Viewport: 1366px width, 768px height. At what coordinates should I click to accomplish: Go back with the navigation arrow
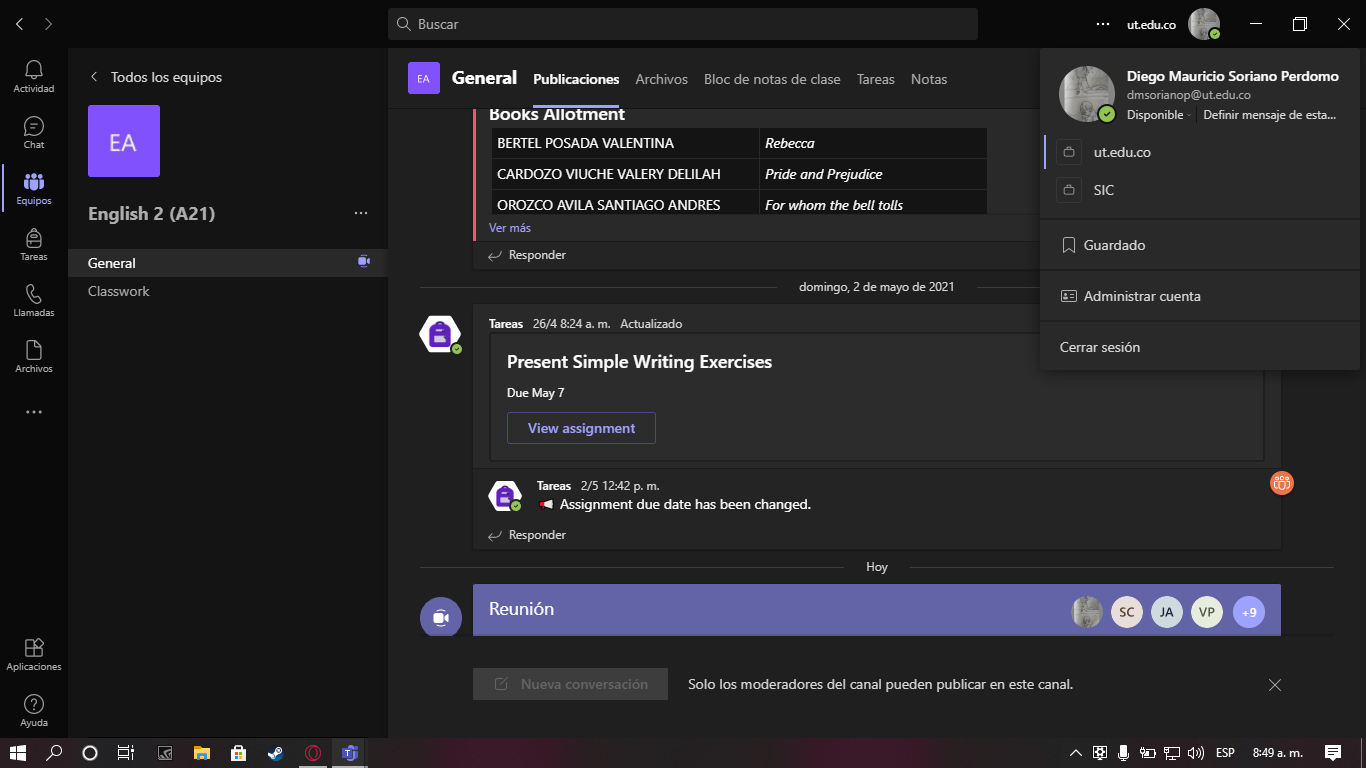20,23
